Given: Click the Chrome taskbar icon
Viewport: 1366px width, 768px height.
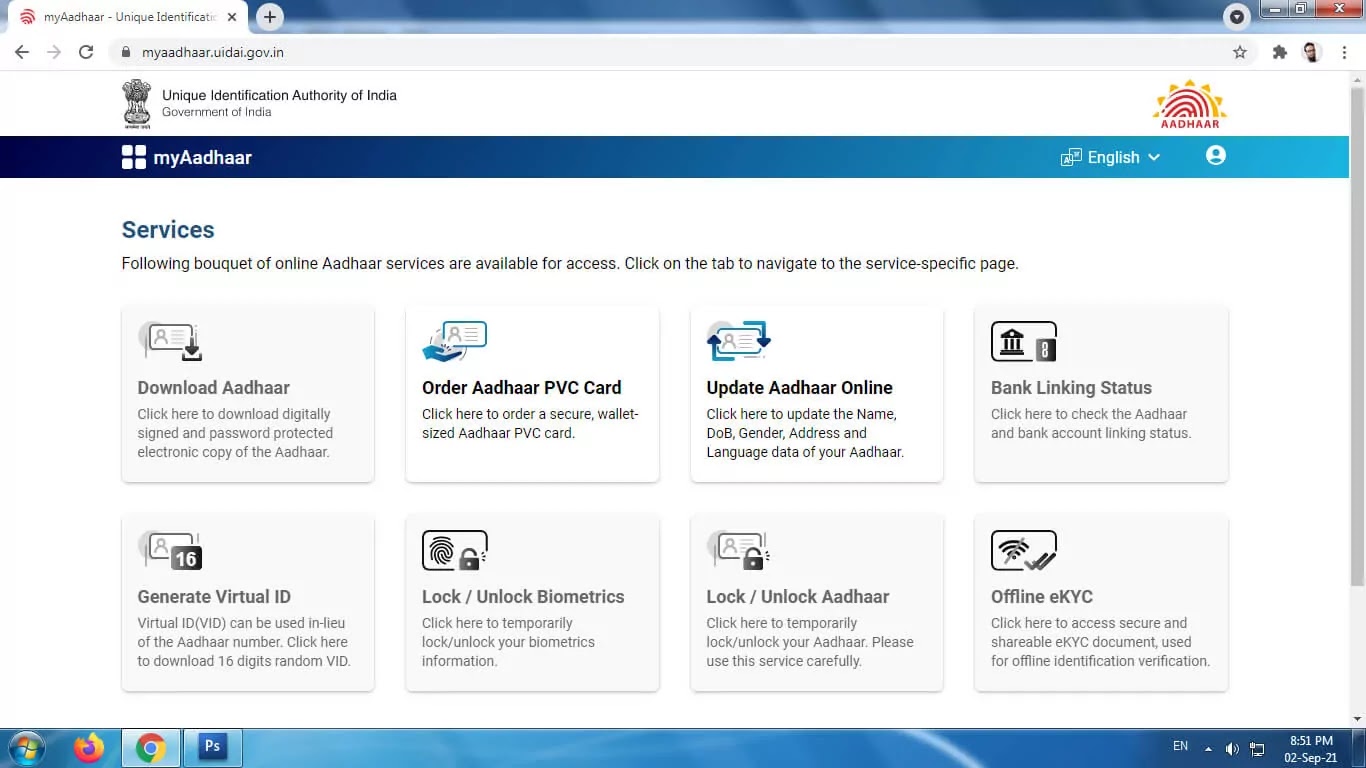Looking at the screenshot, I should (x=151, y=748).
